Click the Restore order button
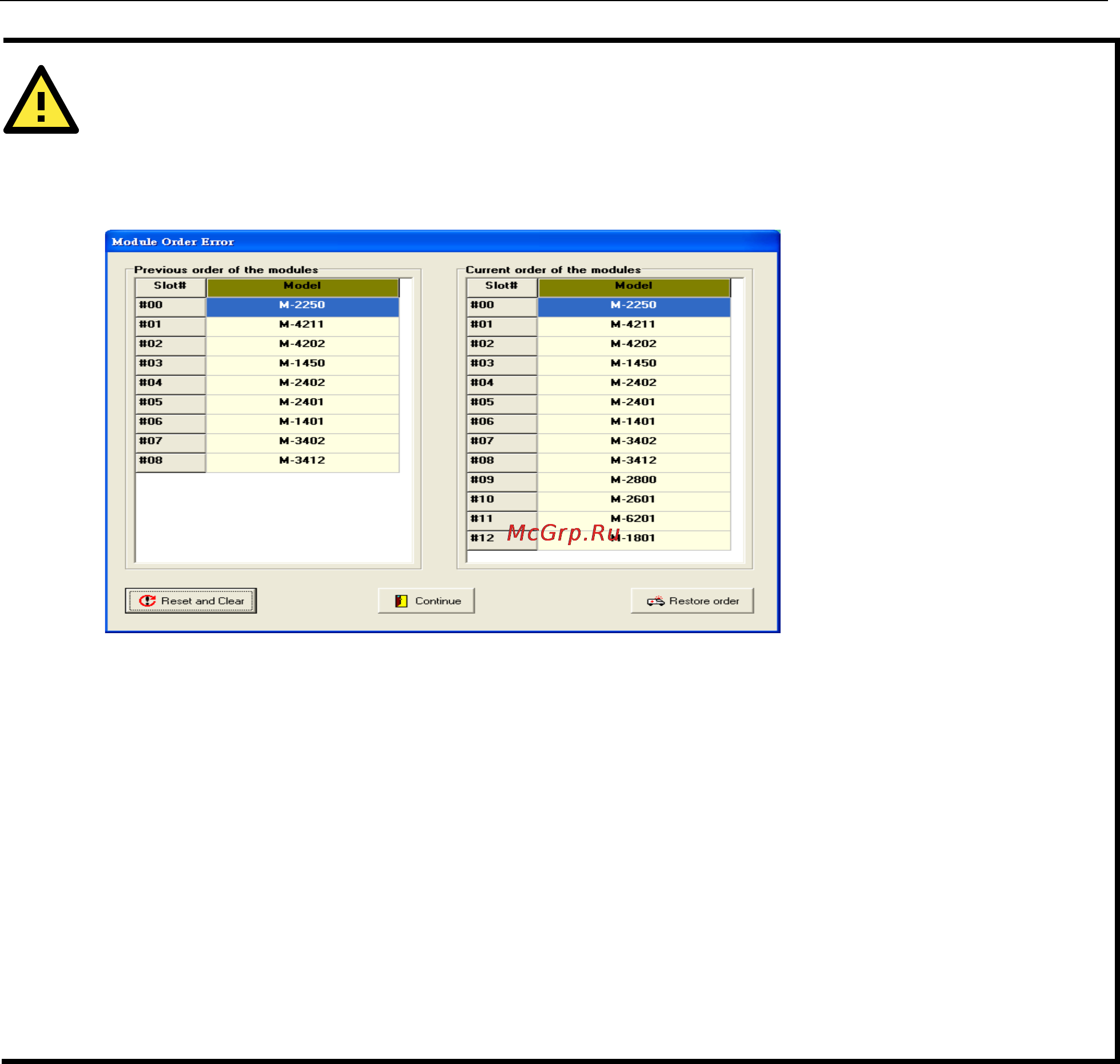The image size is (1120, 1064). 692,601
